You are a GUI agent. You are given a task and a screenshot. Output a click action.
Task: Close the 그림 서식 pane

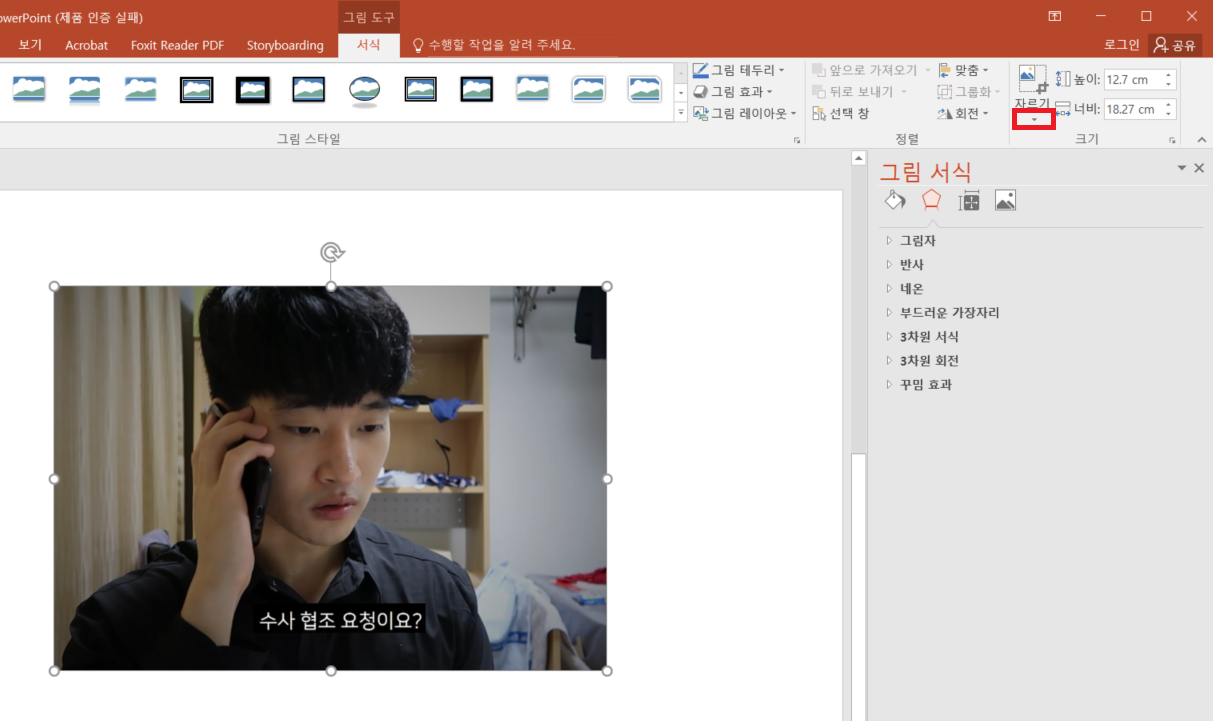(x=1199, y=168)
